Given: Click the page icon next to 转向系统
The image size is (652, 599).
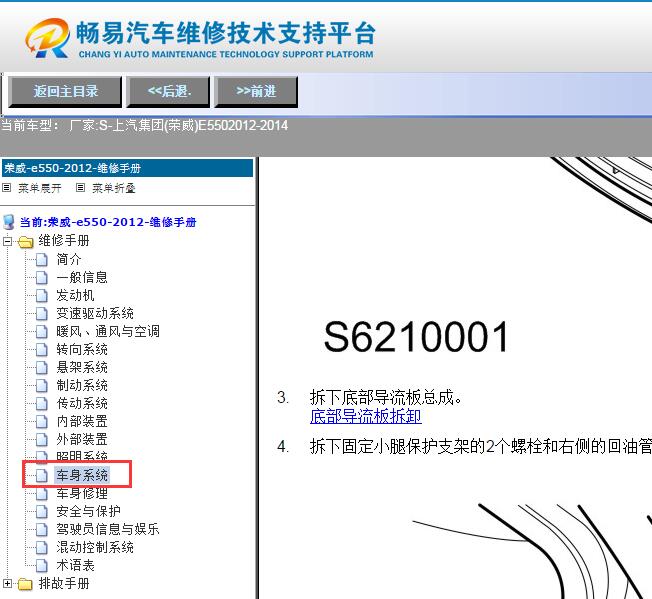Looking at the screenshot, I should click(x=42, y=350).
